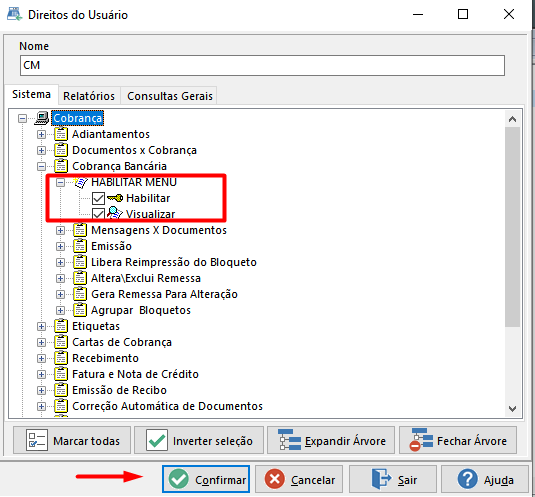Open the Relatórios tab
The width and height of the screenshot is (535, 497).
(89, 96)
